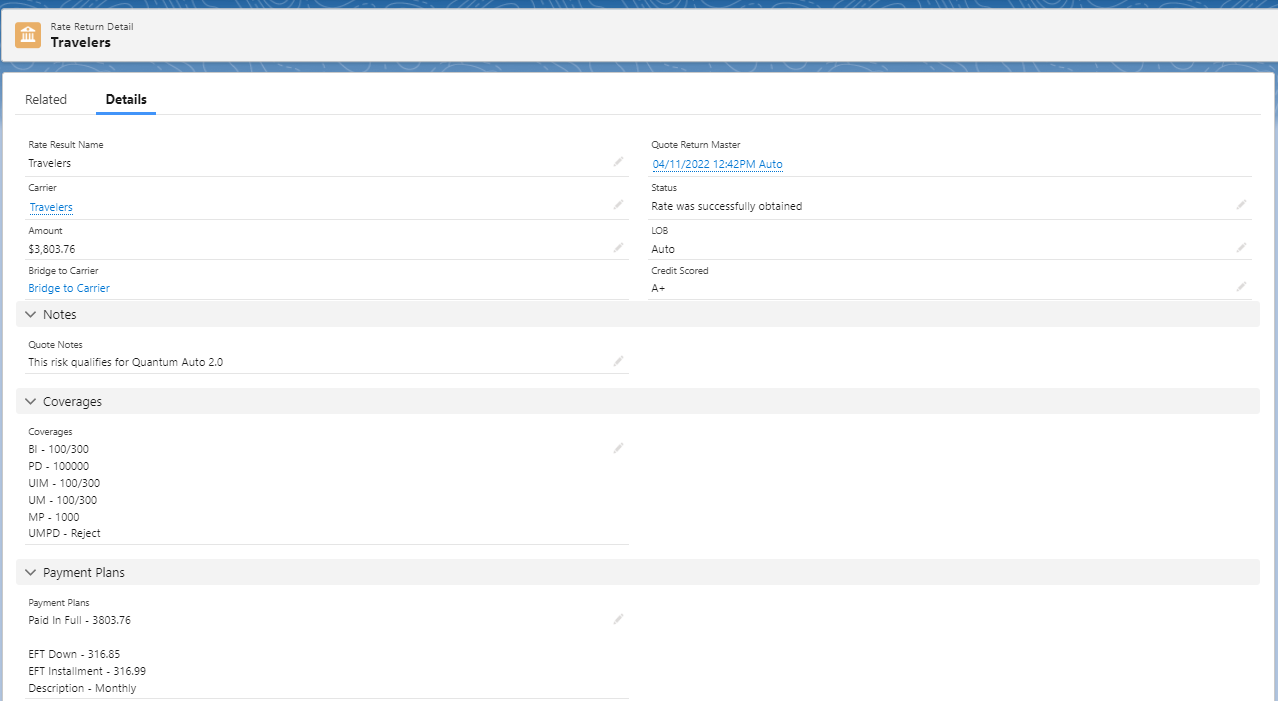Click the 'UIM - 100/300' coverage line
This screenshot has width=1278, height=701.
(x=64, y=483)
